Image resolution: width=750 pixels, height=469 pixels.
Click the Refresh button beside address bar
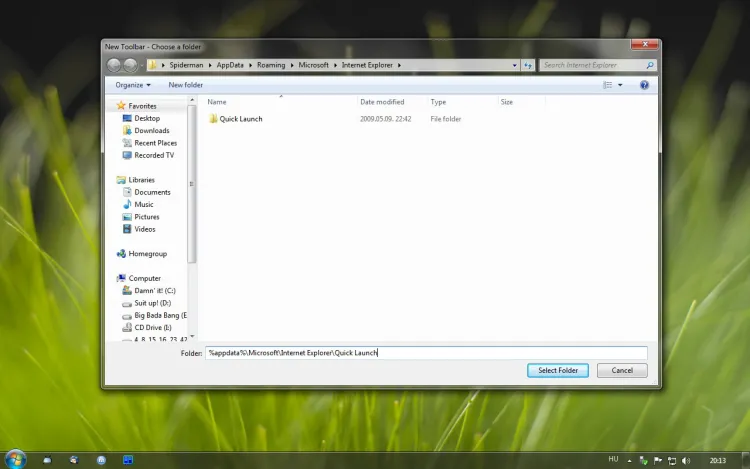[x=528, y=65]
